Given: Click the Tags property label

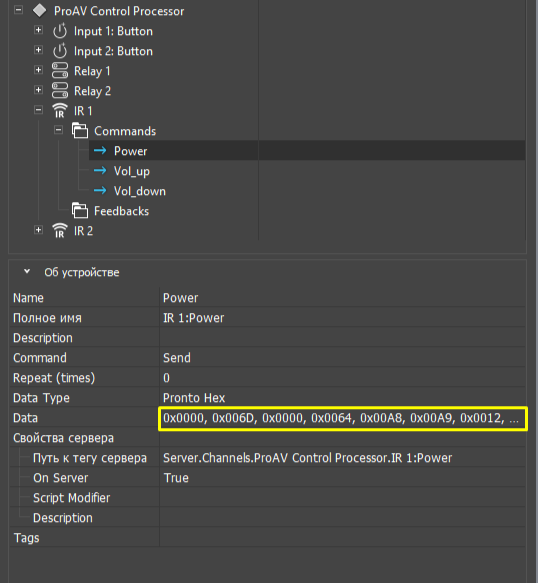Looking at the screenshot, I should [x=26, y=538].
